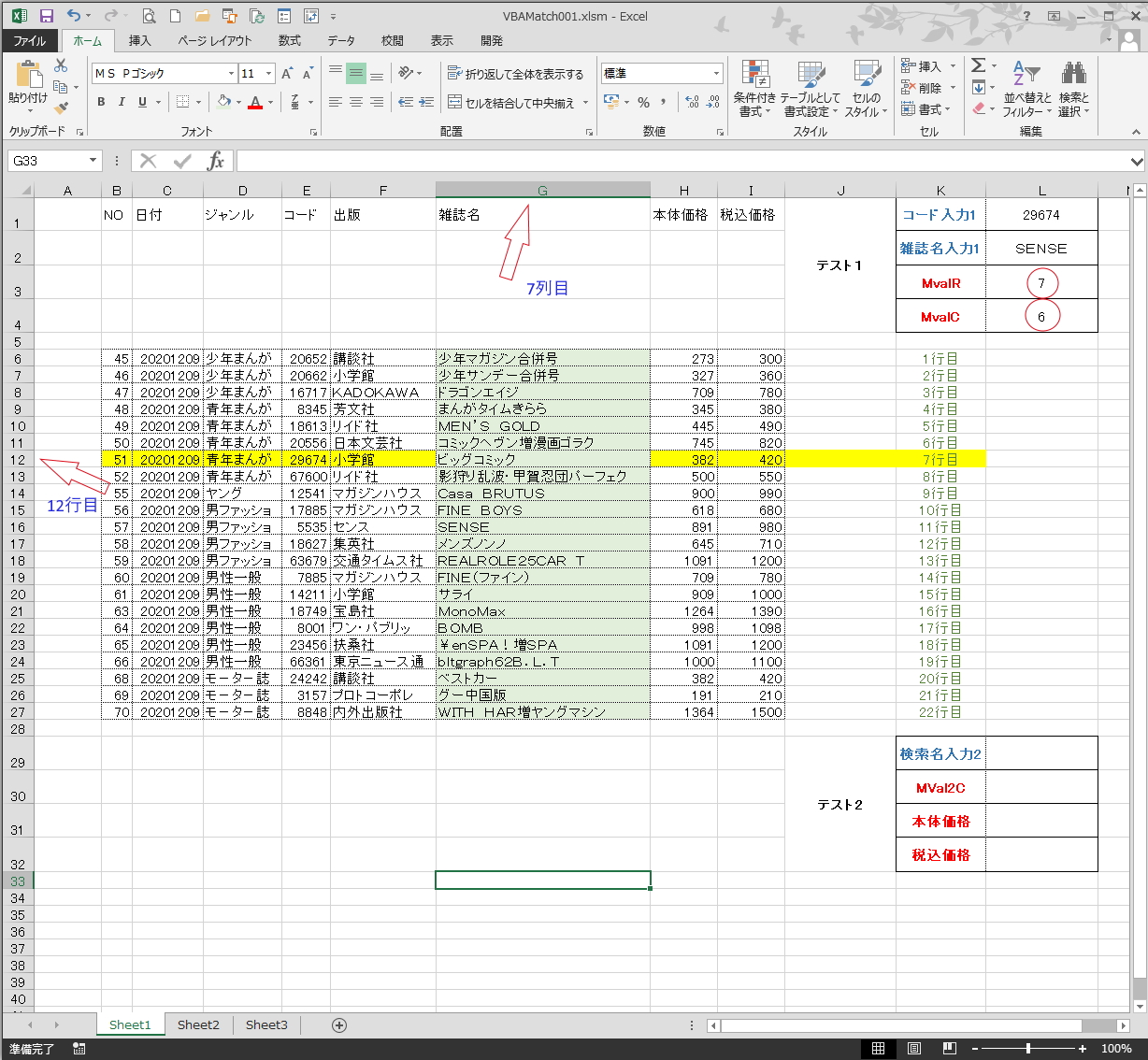Image resolution: width=1148 pixels, height=1060 pixels.
Task: Clear cells with the eraser icon
Action: point(979,108)
